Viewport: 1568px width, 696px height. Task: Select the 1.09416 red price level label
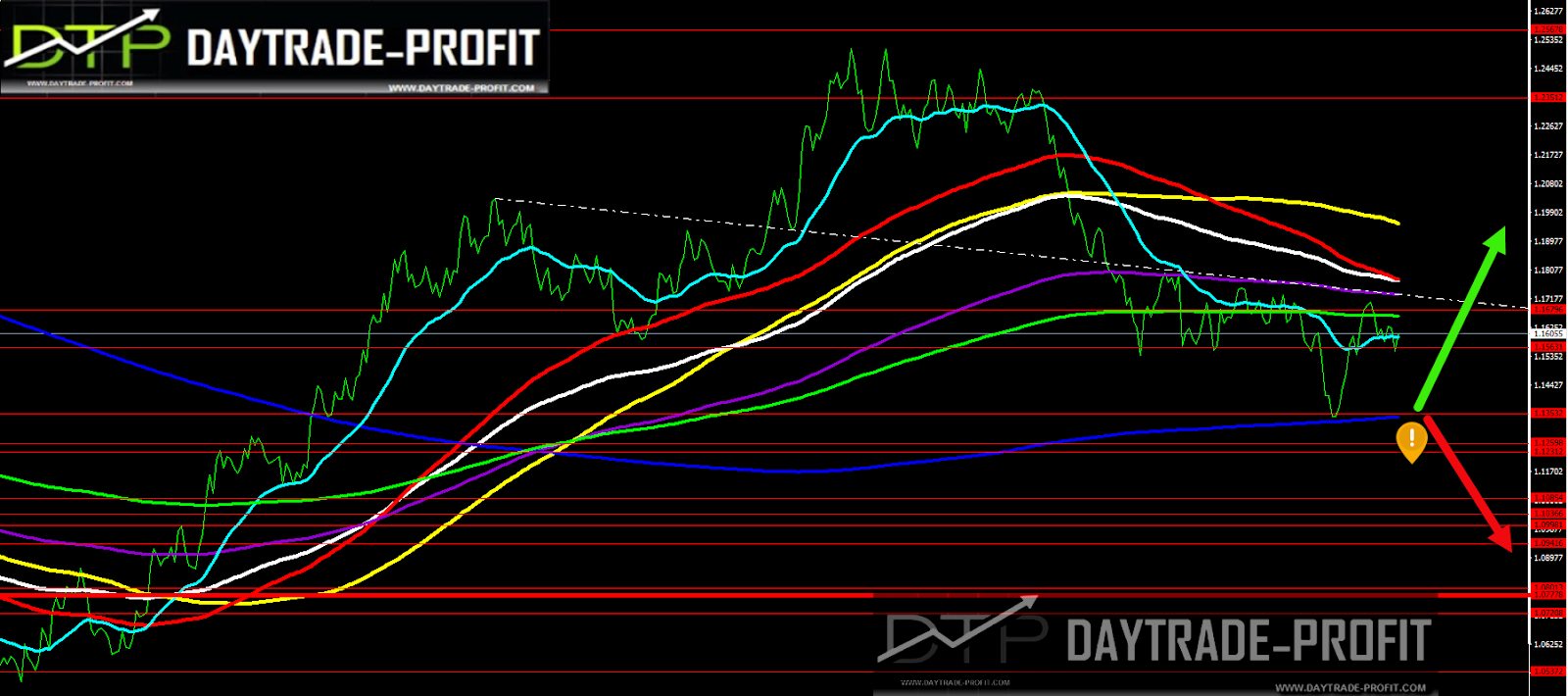[x=1547, y=543]
